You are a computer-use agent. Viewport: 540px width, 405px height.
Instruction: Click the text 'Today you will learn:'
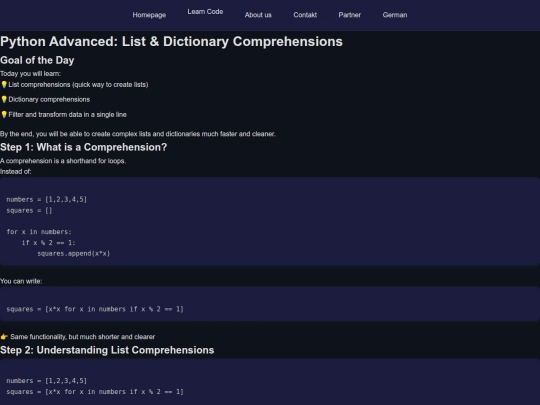pyautogui.click(x=30, y=74)
